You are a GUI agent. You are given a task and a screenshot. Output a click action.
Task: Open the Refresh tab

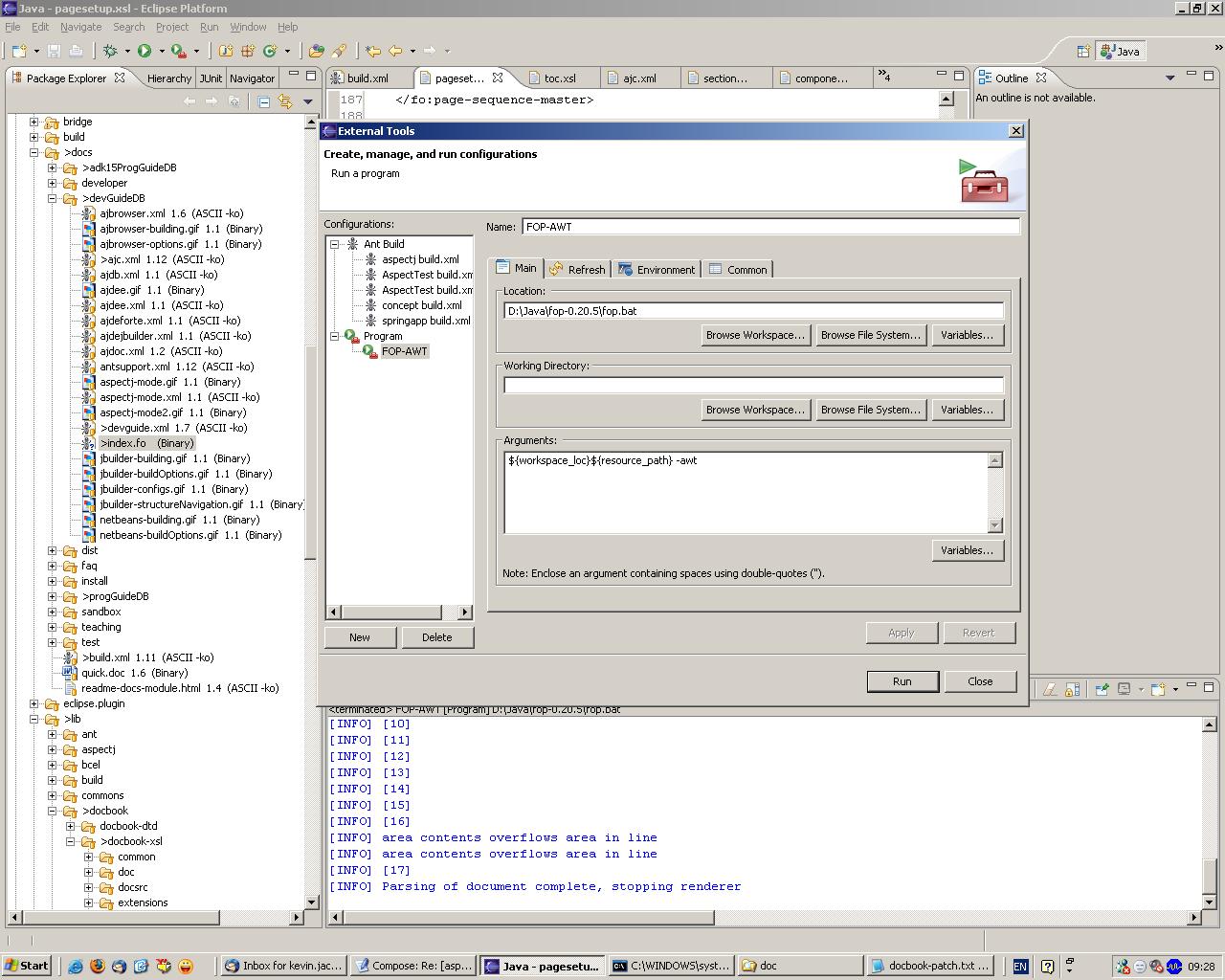tap(578, 270)
